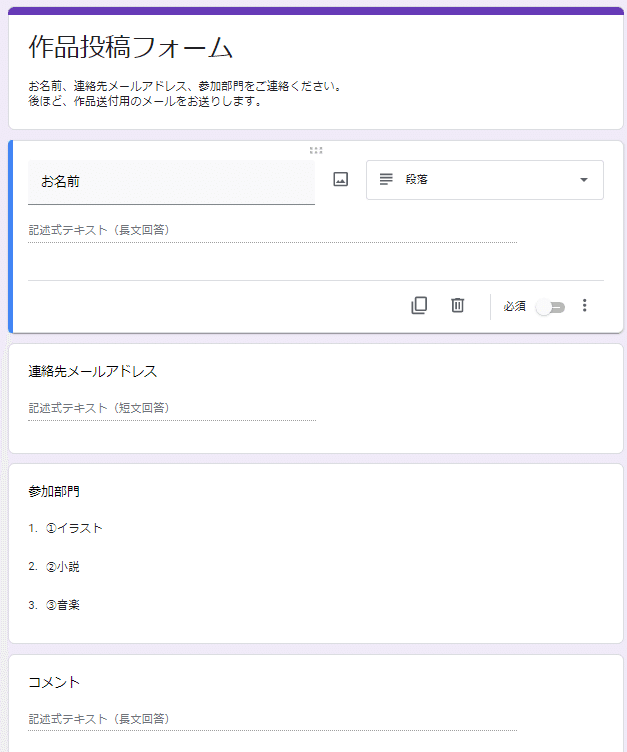Viewport: 627px width, 752px height.
Task: Click the long-answer placeholder under コメント
Action: click(99, 719)
